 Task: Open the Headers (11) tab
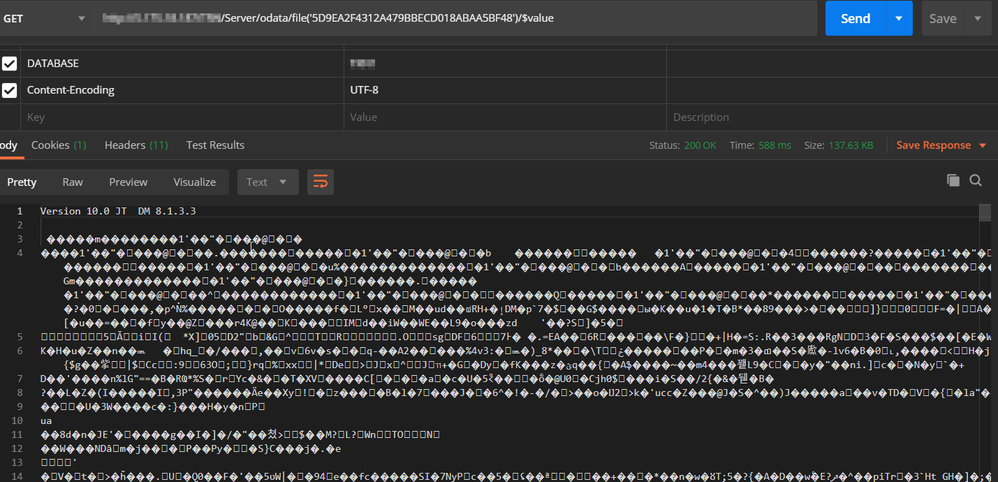click(x=136, y=145)
